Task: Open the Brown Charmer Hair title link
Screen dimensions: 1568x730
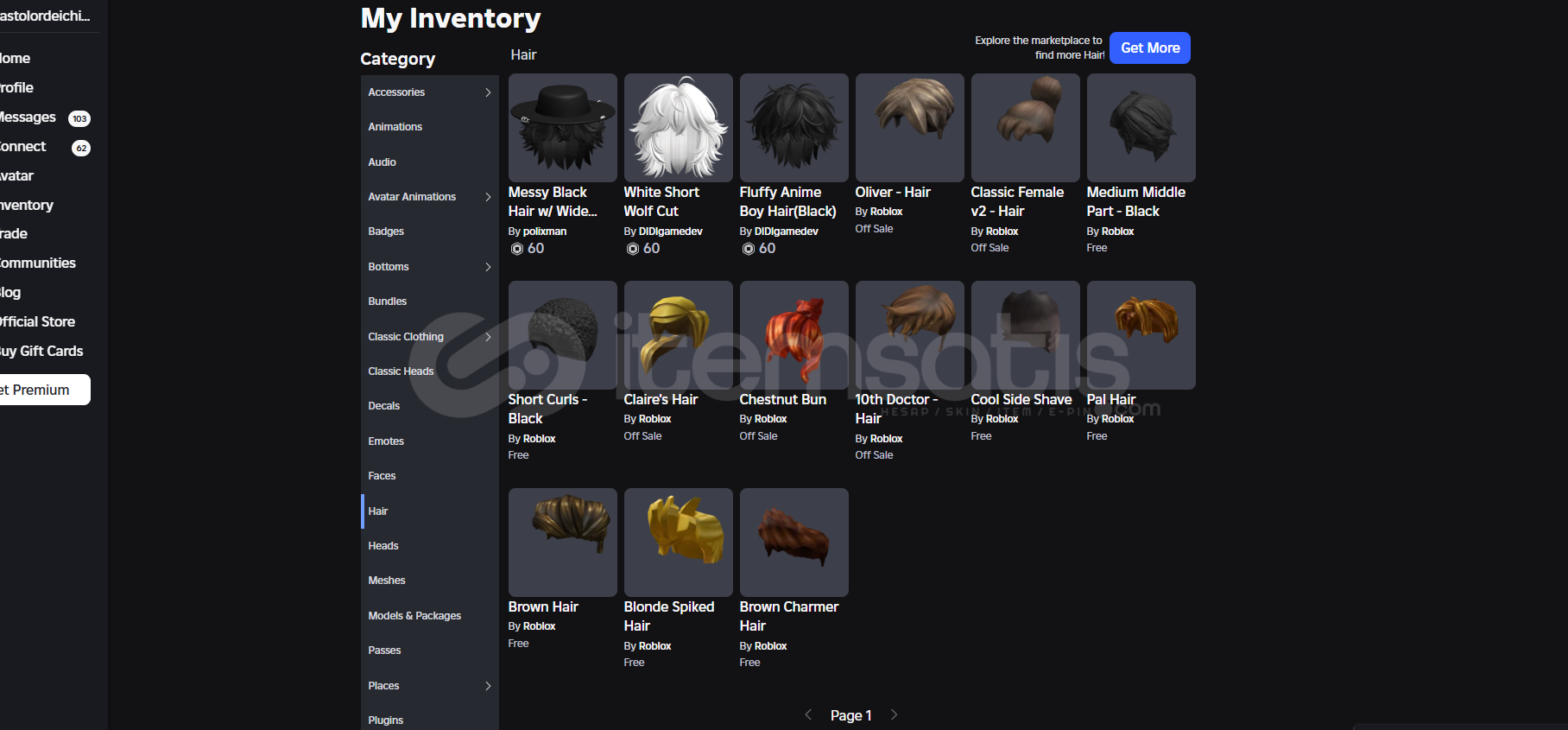Action: click(x=789, y=616)
